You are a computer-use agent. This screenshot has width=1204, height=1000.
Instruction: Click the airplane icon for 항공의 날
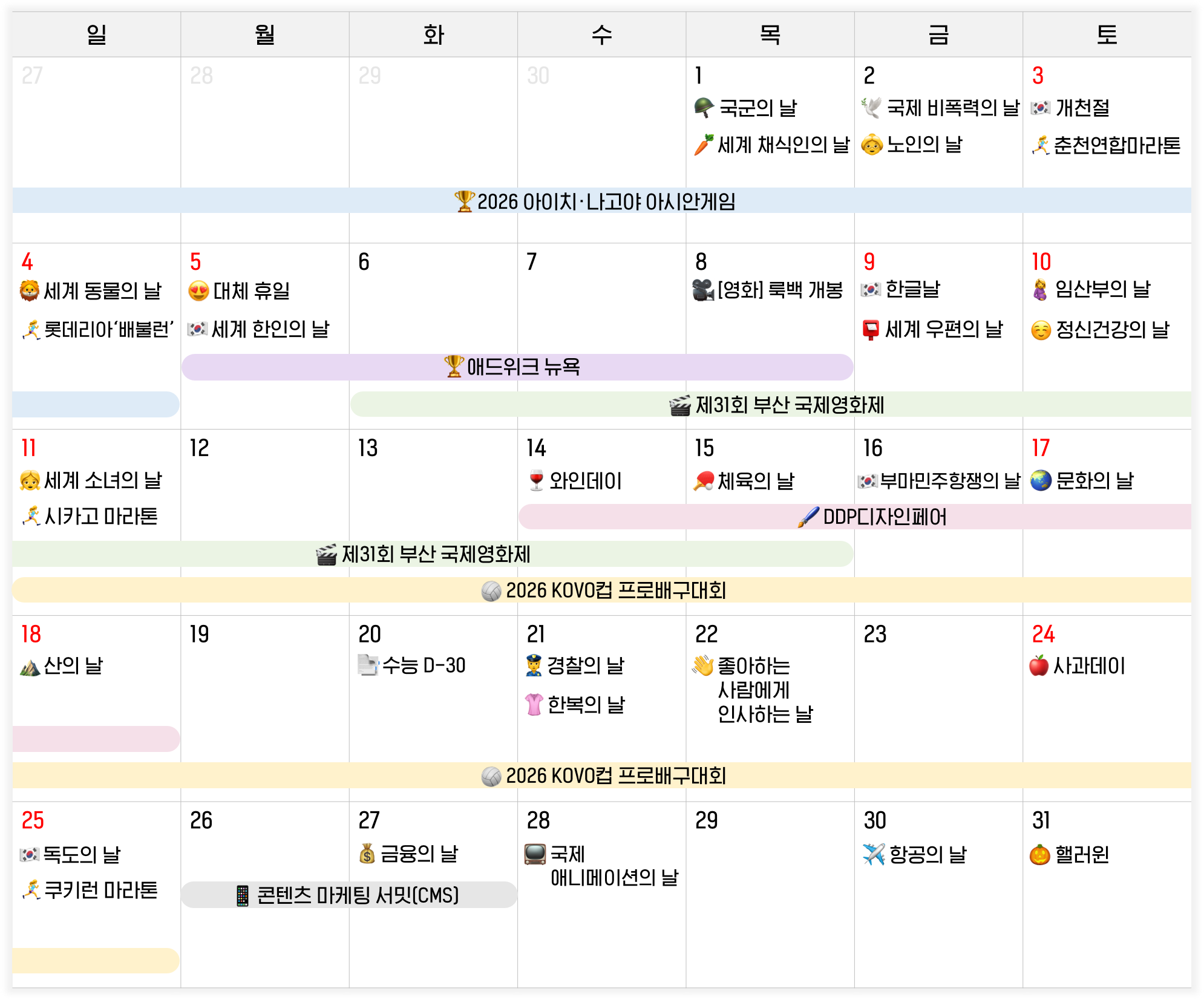click(x=874, y=854)
